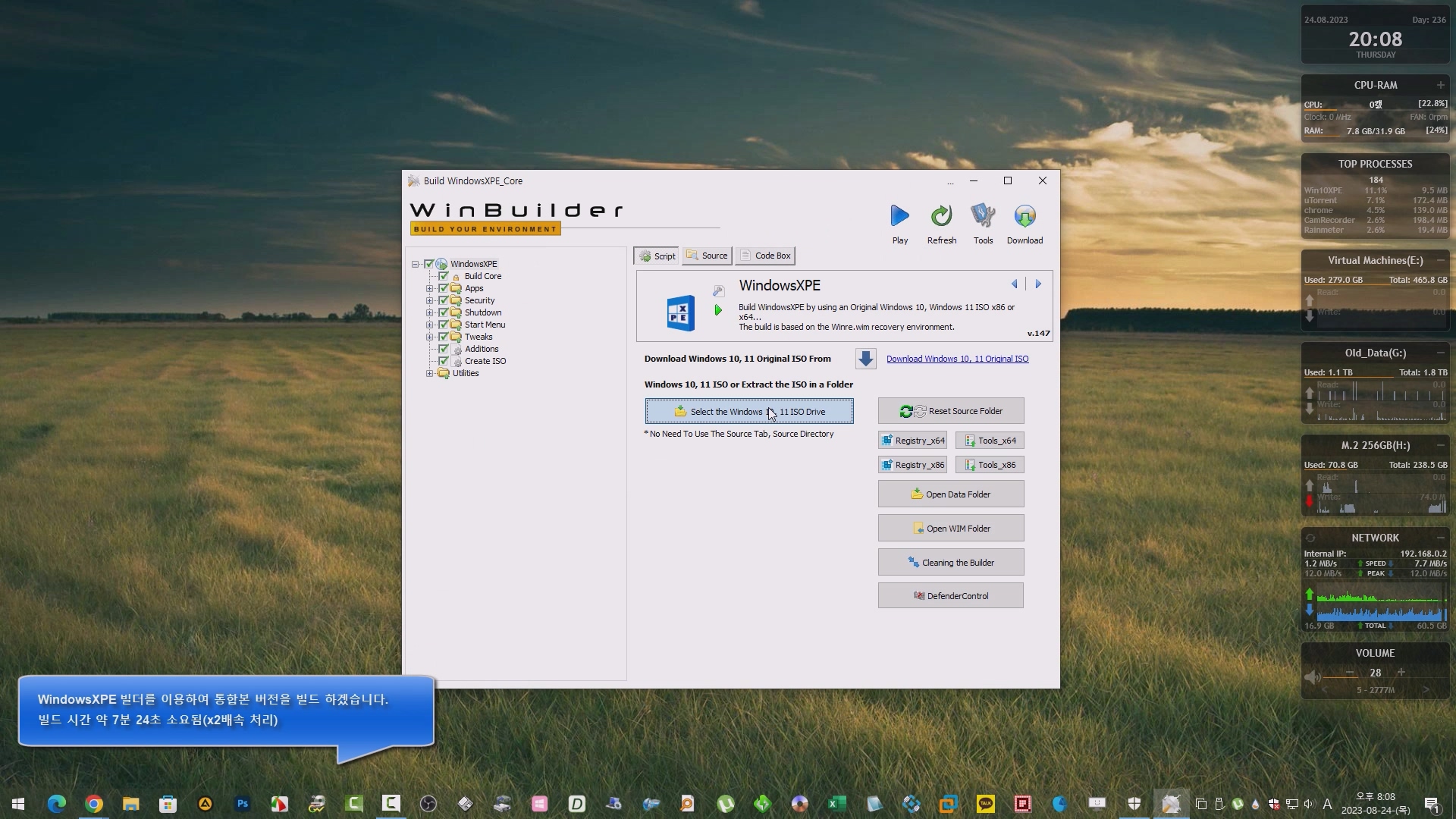Click the Refresh icon in WinBuilder
Image resolution: width=1456 pixels, height=819 pixels.
[x=941, y=216]
